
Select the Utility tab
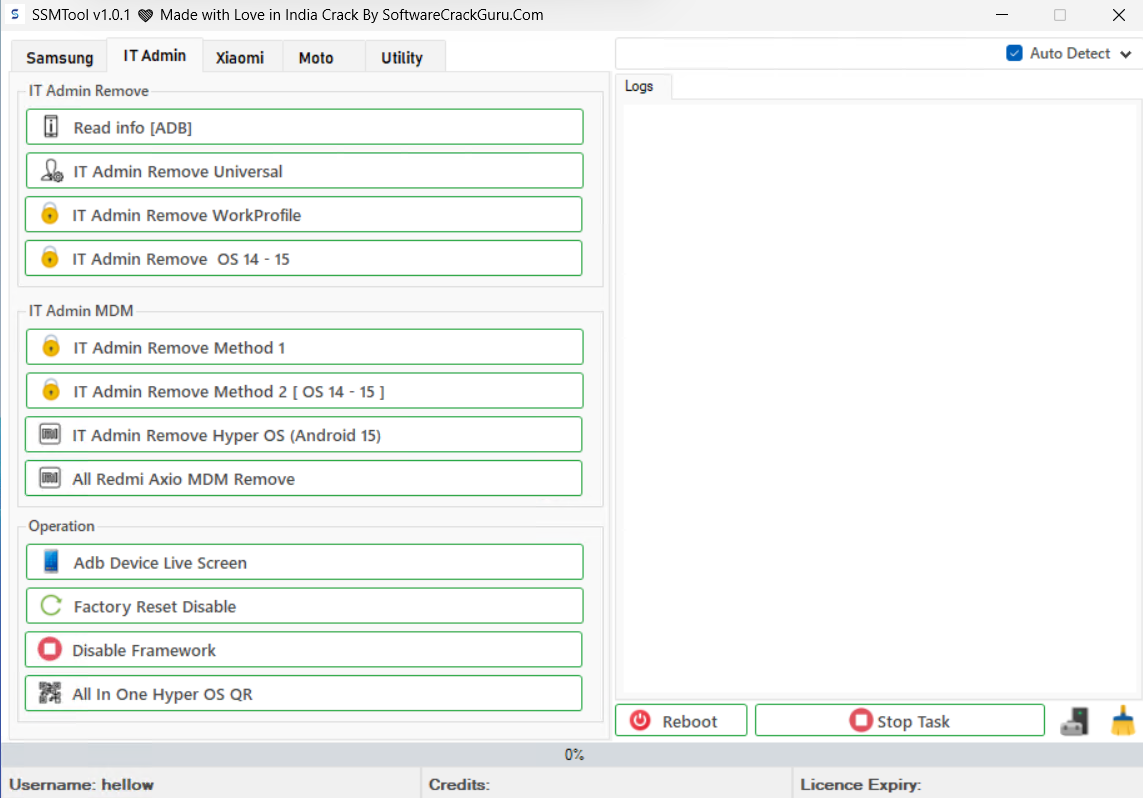coord(402,58)
